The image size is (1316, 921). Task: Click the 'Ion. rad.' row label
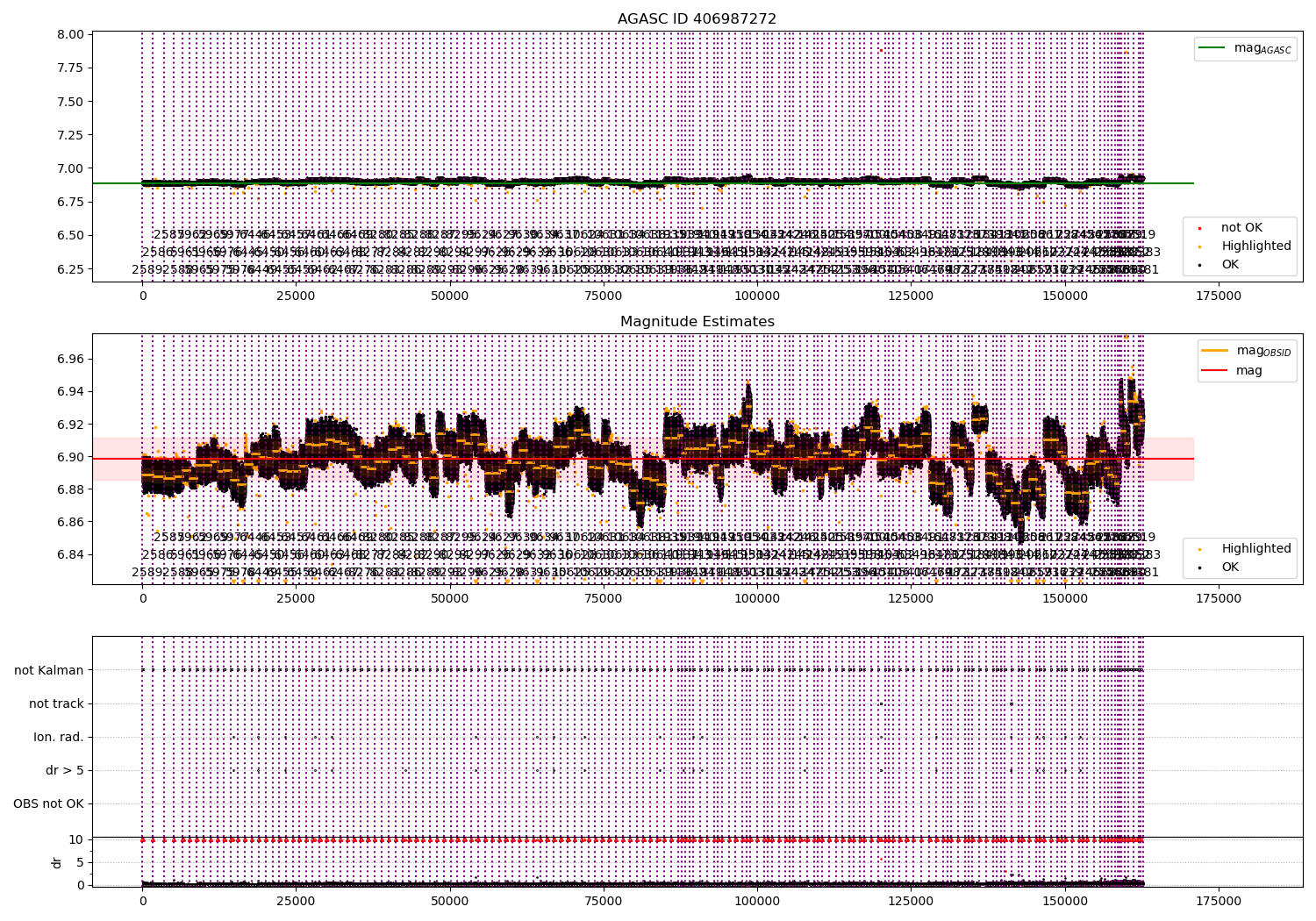pyautogui.click(x=59, y=738)
